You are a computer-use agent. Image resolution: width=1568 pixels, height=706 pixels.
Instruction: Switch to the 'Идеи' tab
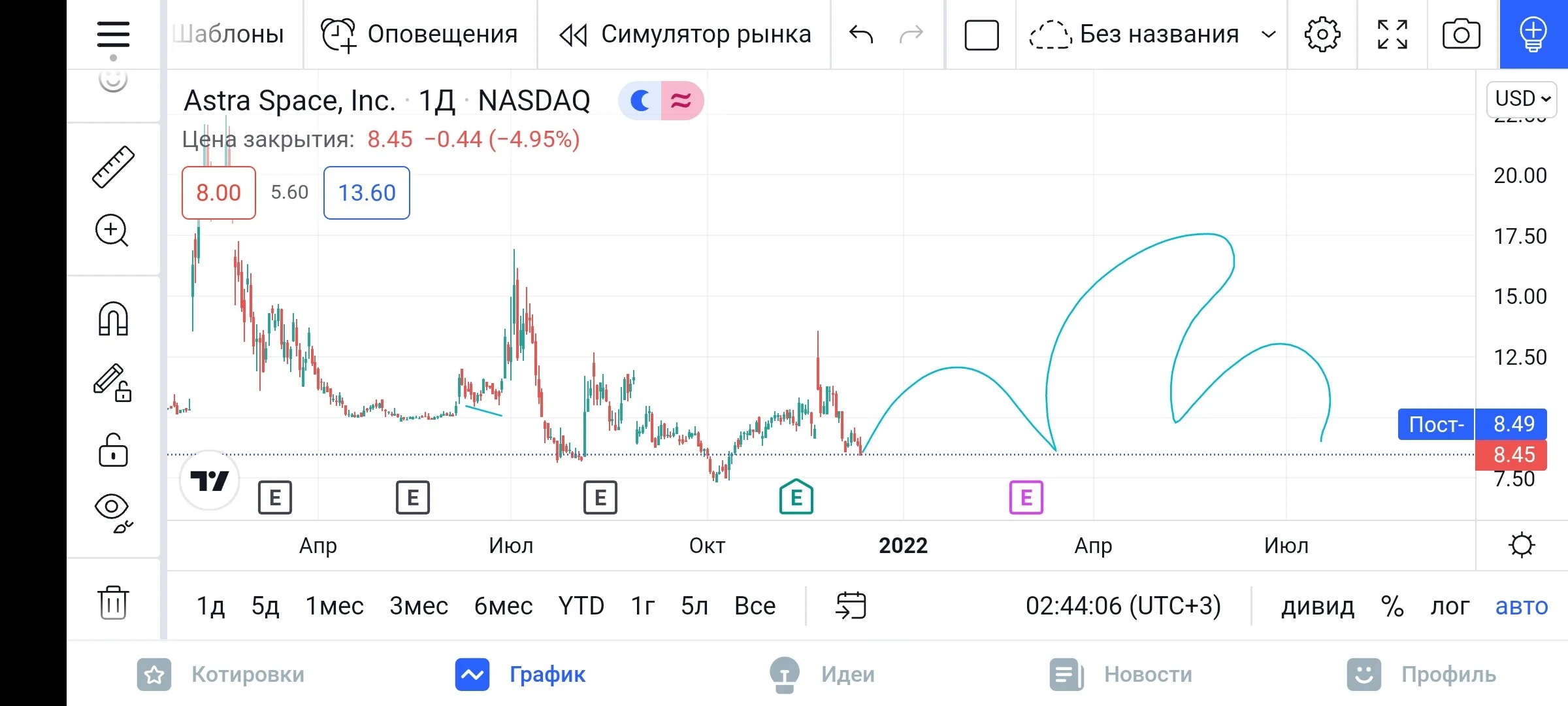point(822,675)
